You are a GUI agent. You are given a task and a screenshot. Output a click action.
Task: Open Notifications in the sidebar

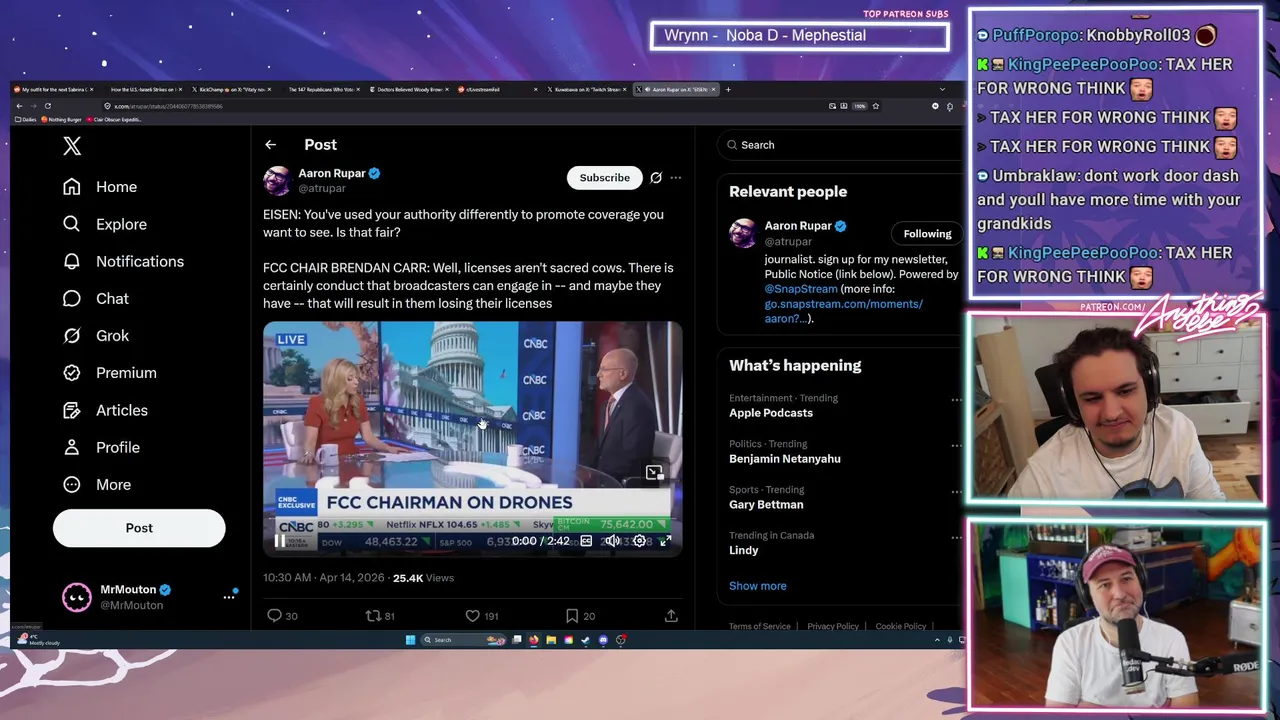coord(123,261)
